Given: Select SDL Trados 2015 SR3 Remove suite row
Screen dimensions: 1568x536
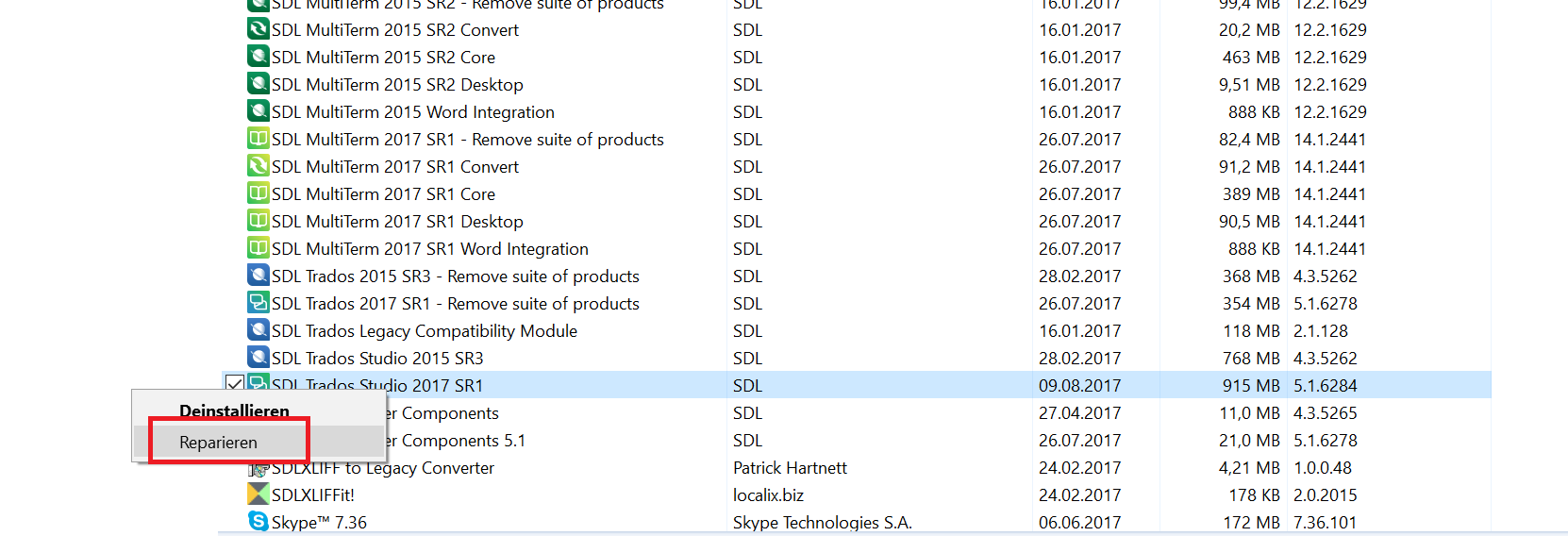Looking at the screenshot, I should (856, 276).
